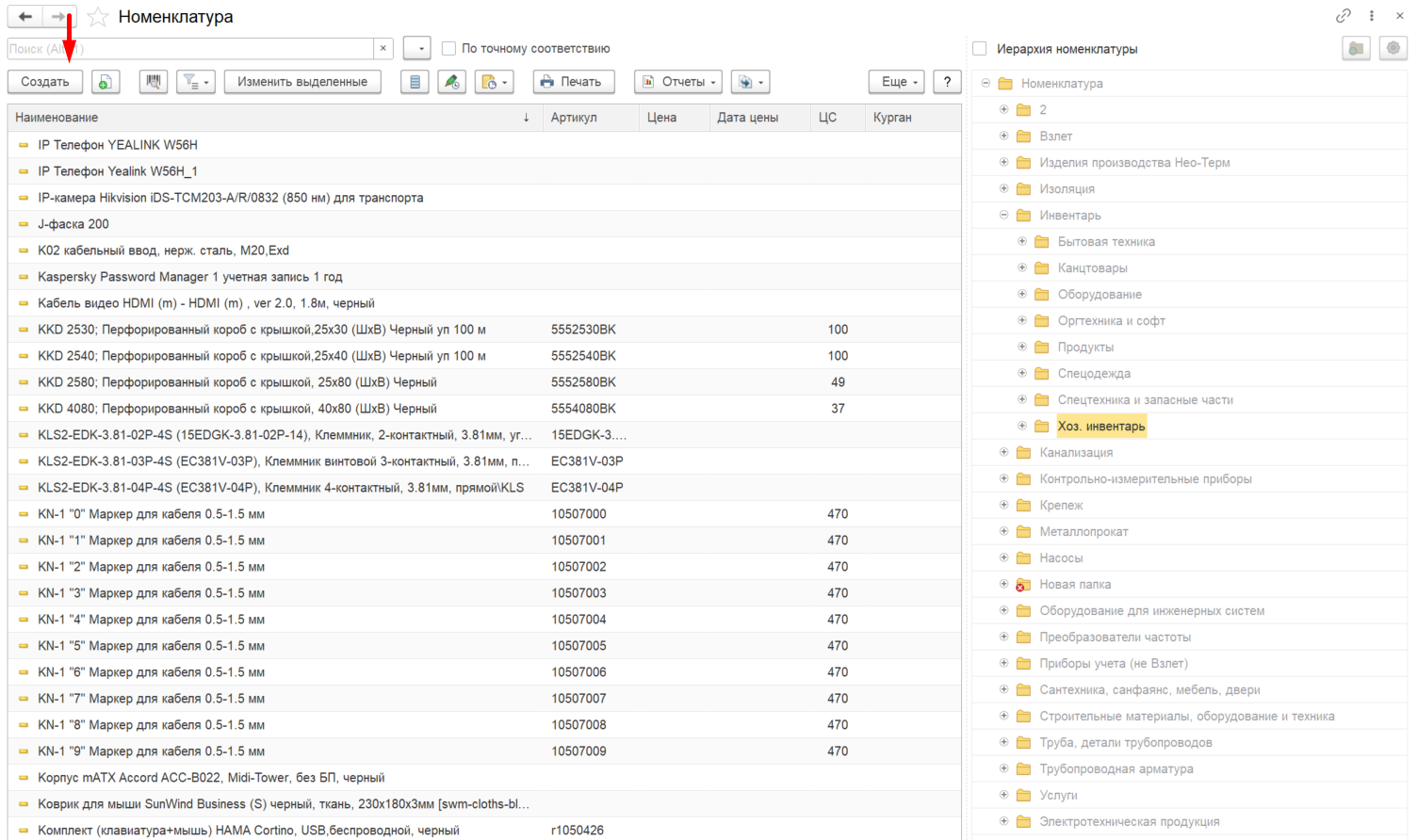This screenshot has height=840, width=1417.
Task: Click the gear settings icon above hierarchy
Action: pyautogui.click(x=1393, y=49)
